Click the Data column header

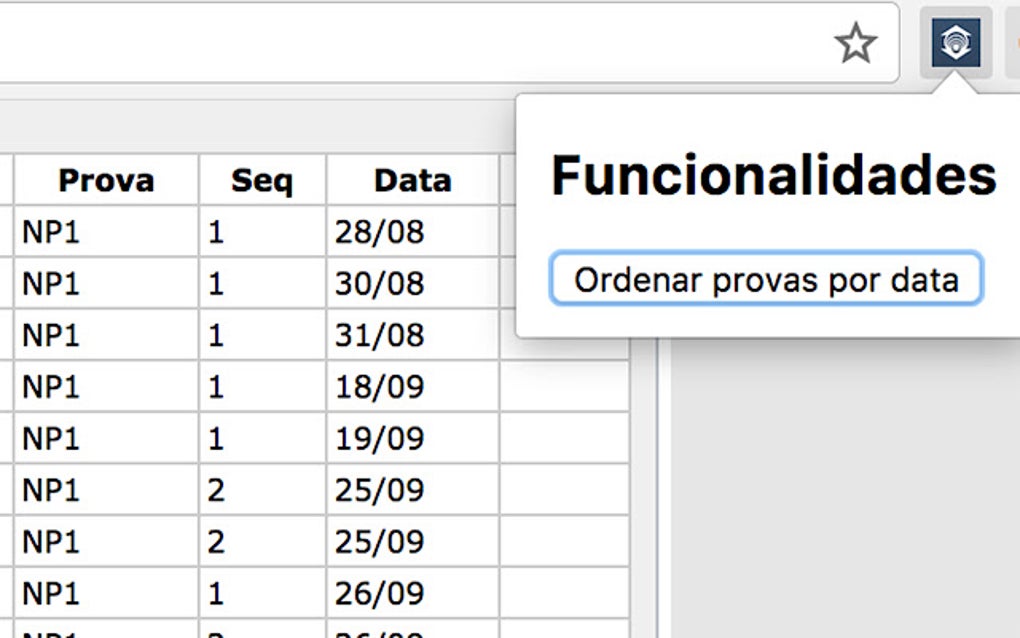[x=412, y=181]
